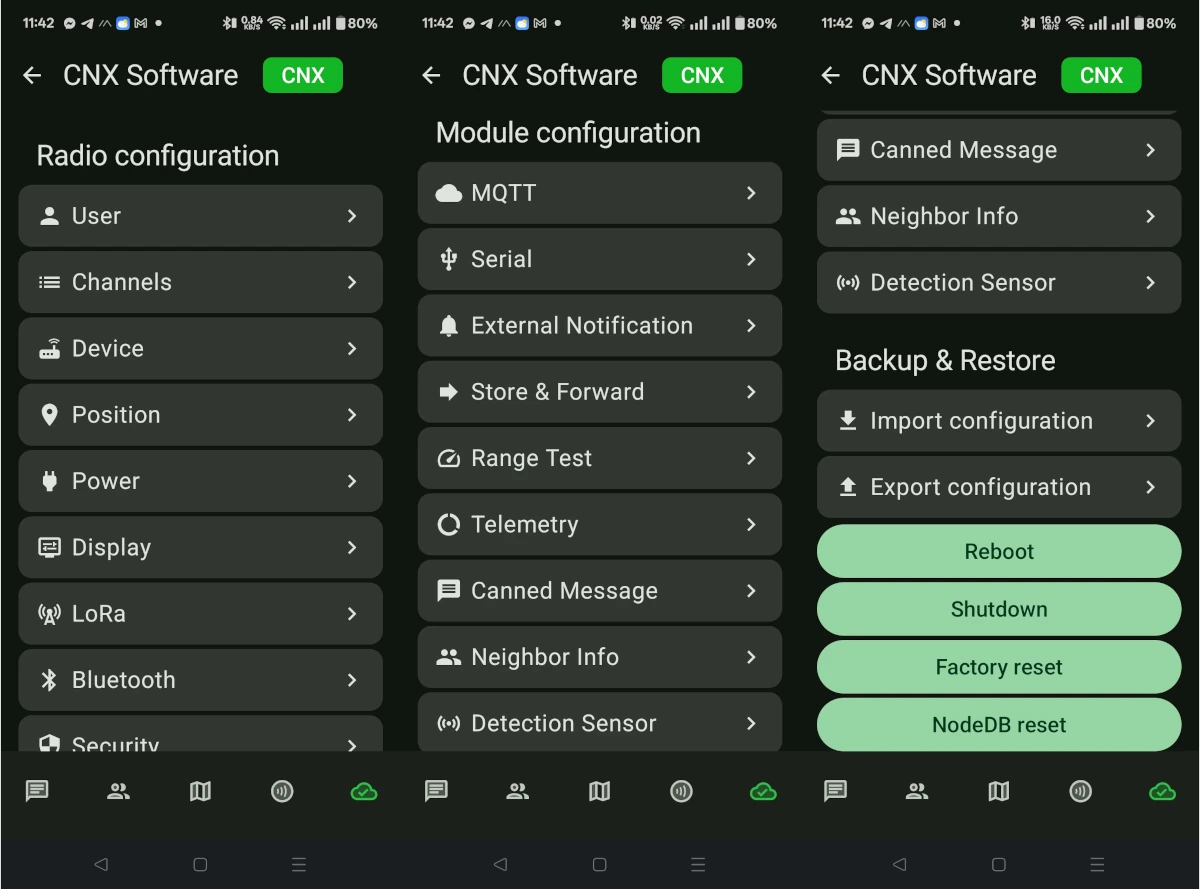
Task: Tap the Shutdown button
Action: [999, 609]
